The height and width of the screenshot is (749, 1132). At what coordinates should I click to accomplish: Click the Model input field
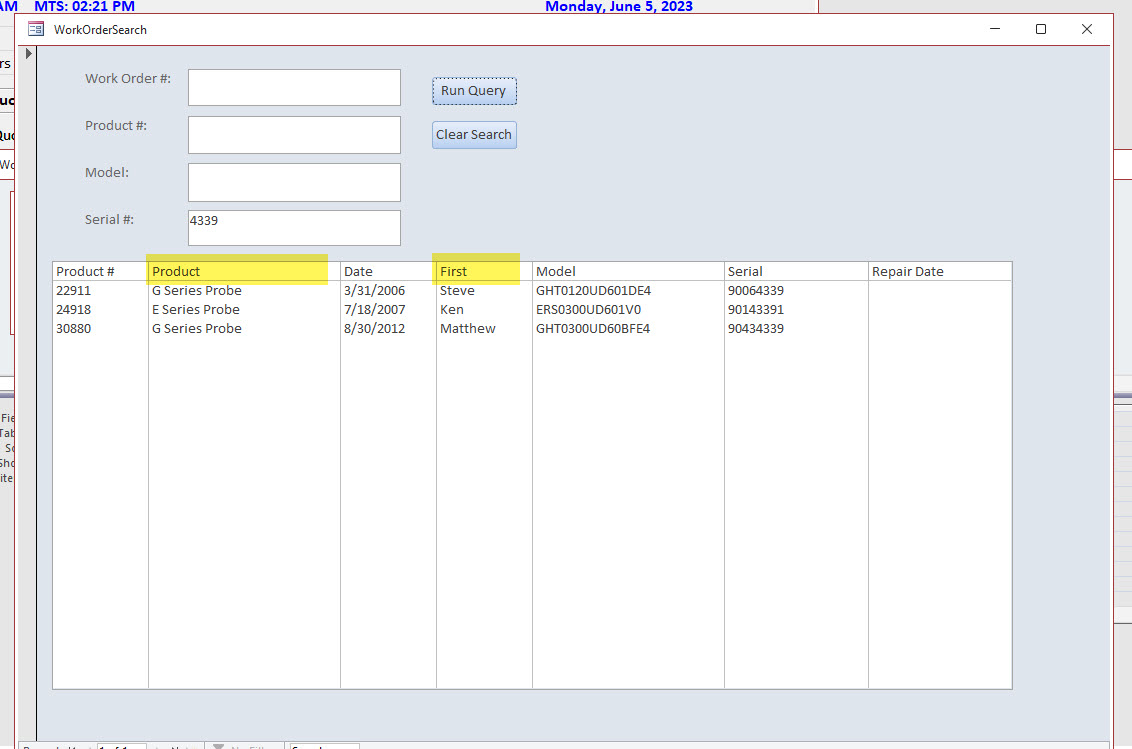pyautogui.click(x=293, y=181)
